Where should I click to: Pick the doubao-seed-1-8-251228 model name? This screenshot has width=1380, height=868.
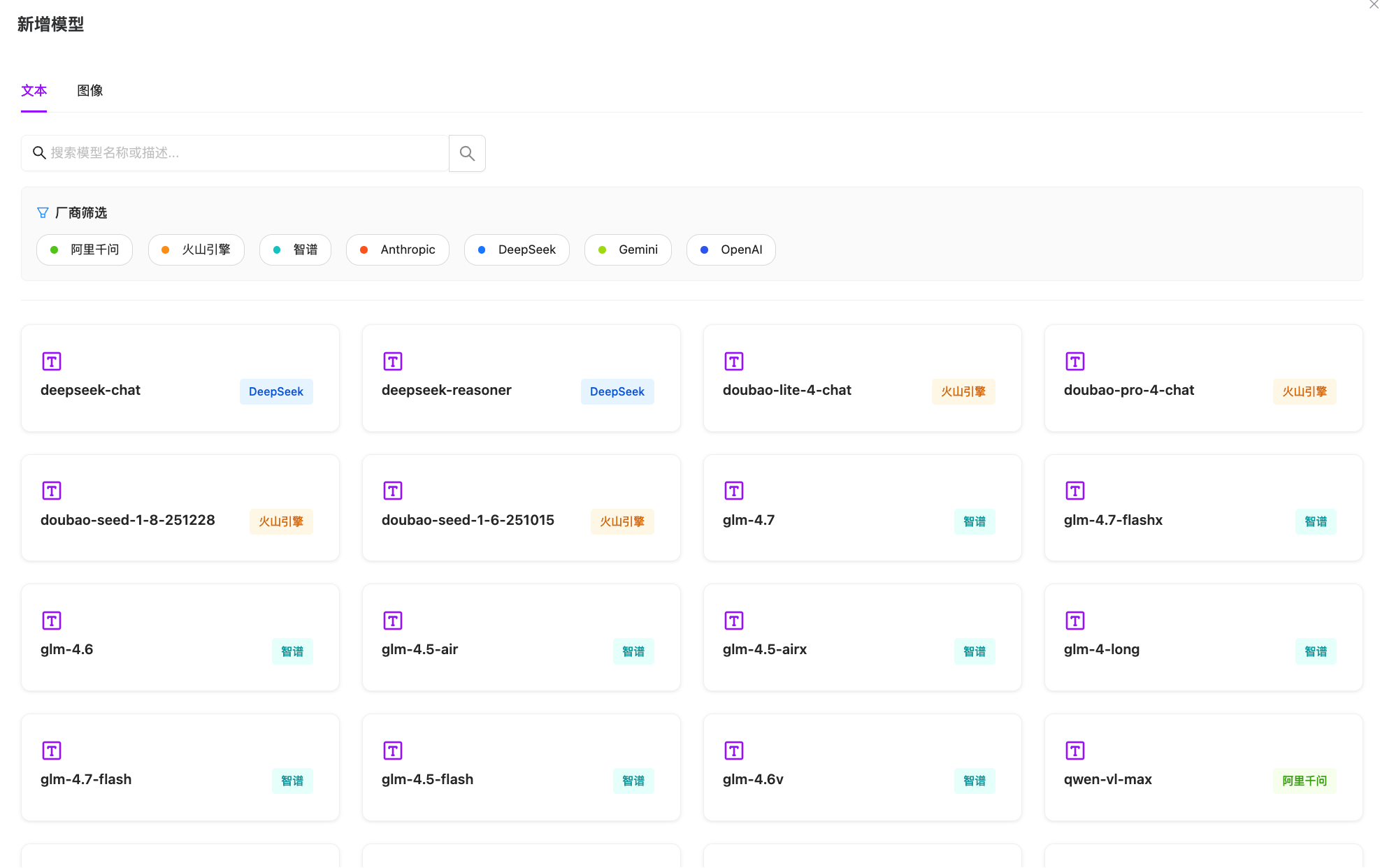128,520
